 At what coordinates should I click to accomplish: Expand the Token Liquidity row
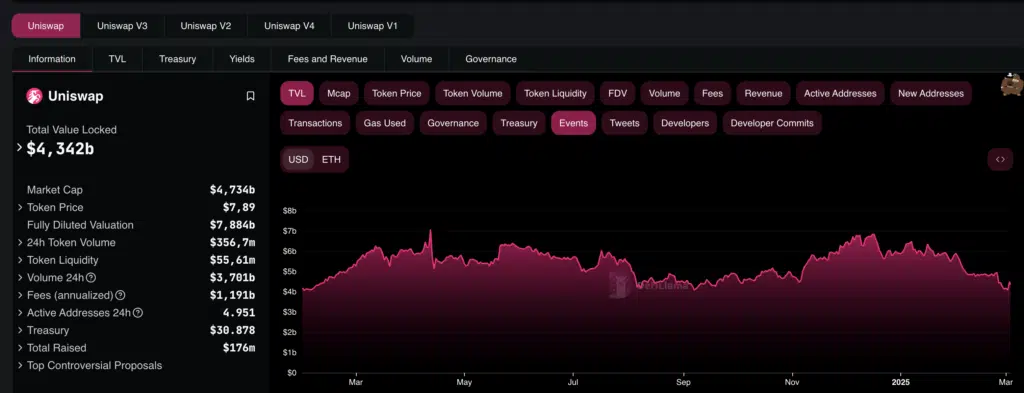[x=20, y=260]
